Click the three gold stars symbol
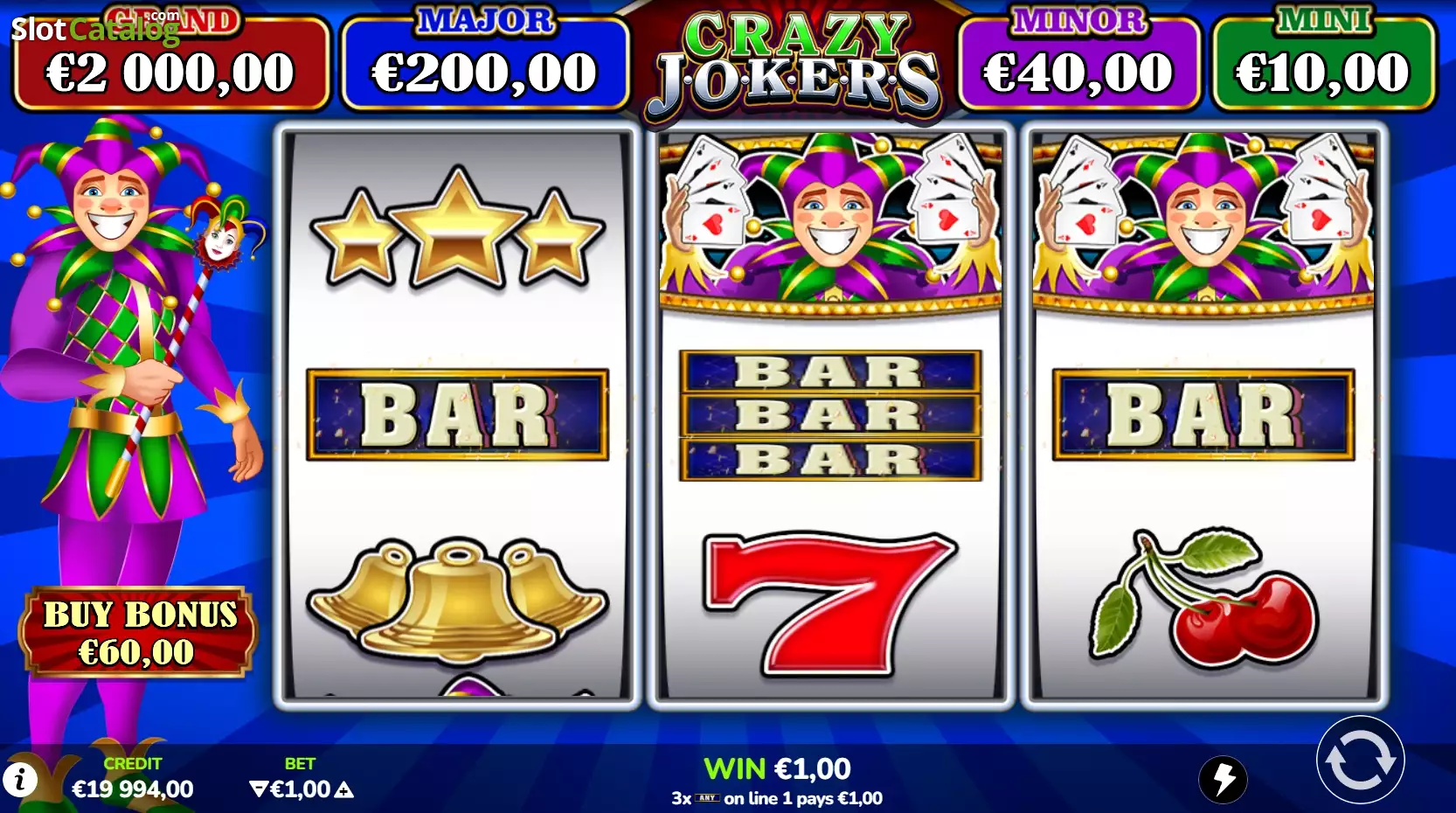1456x813 pixels. tap(457, 231)
